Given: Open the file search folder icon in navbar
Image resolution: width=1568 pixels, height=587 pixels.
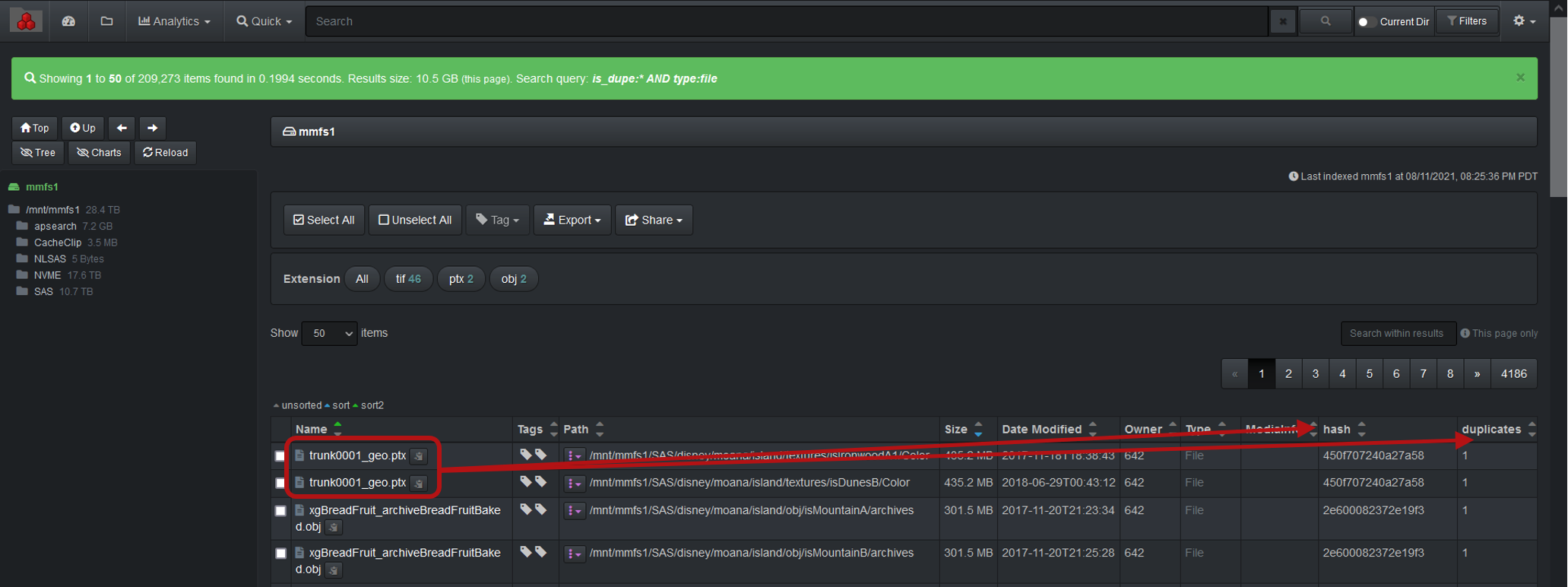Looking at the screenshot, I should [106, 21].
